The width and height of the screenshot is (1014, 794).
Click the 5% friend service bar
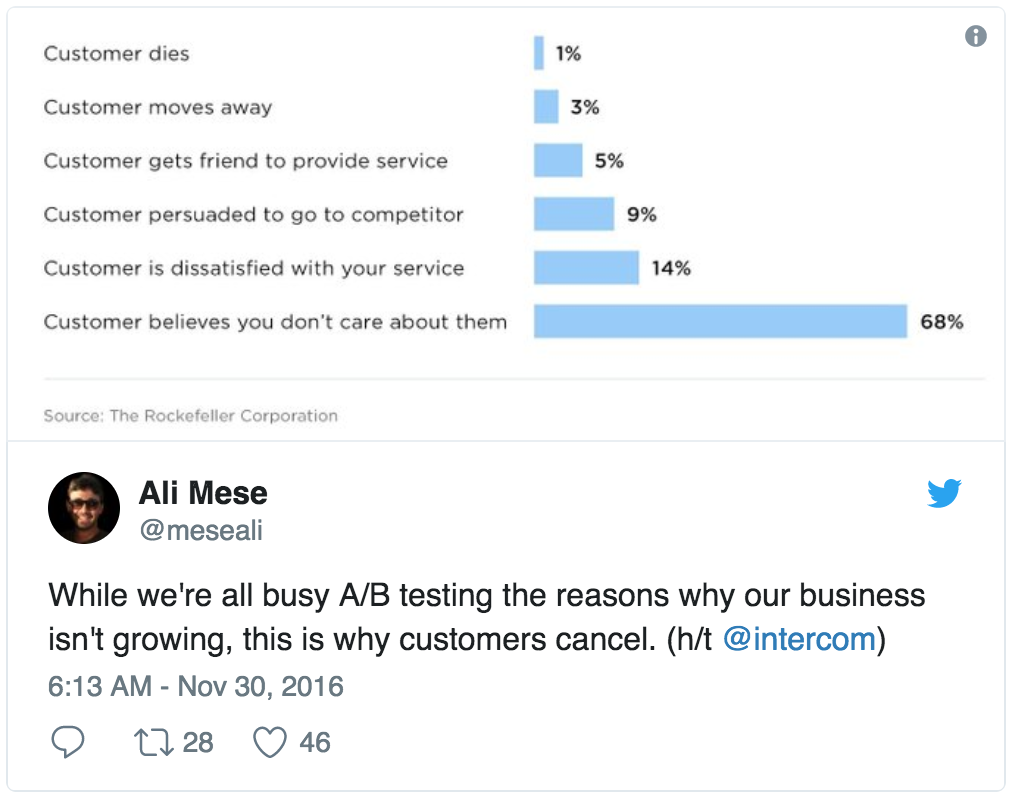(558, 160)
